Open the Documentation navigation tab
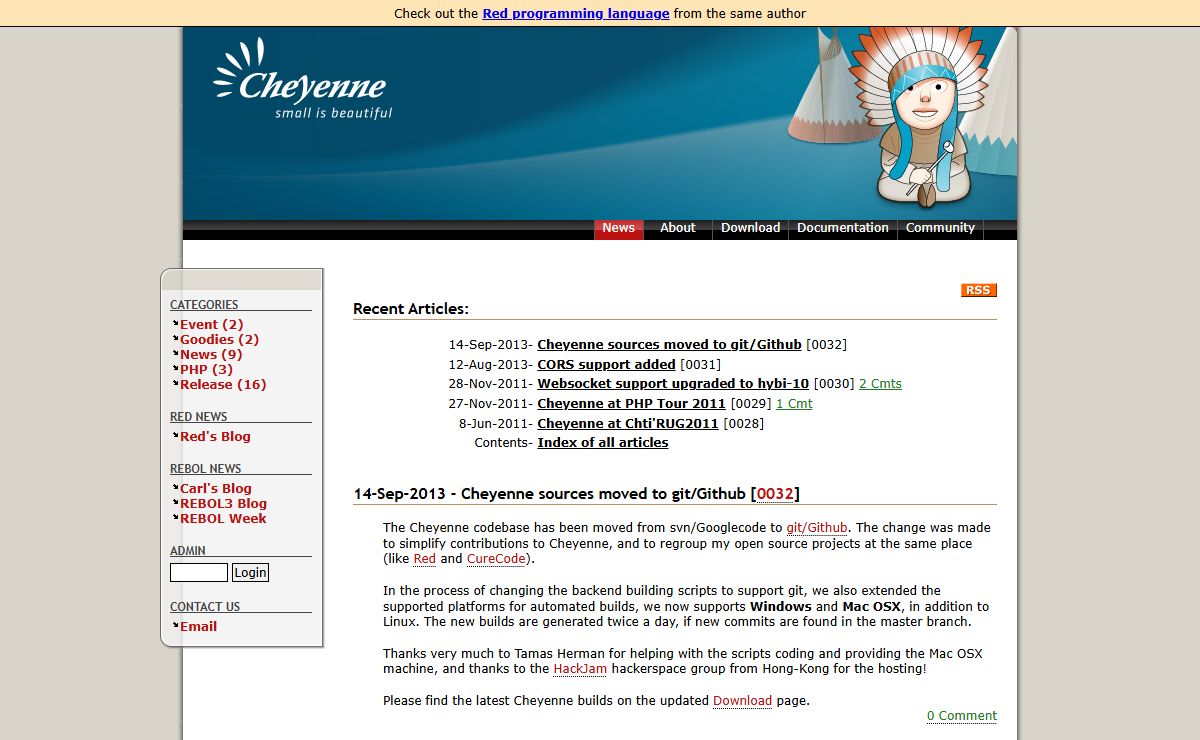1200x740 pixels. (843, 228)
